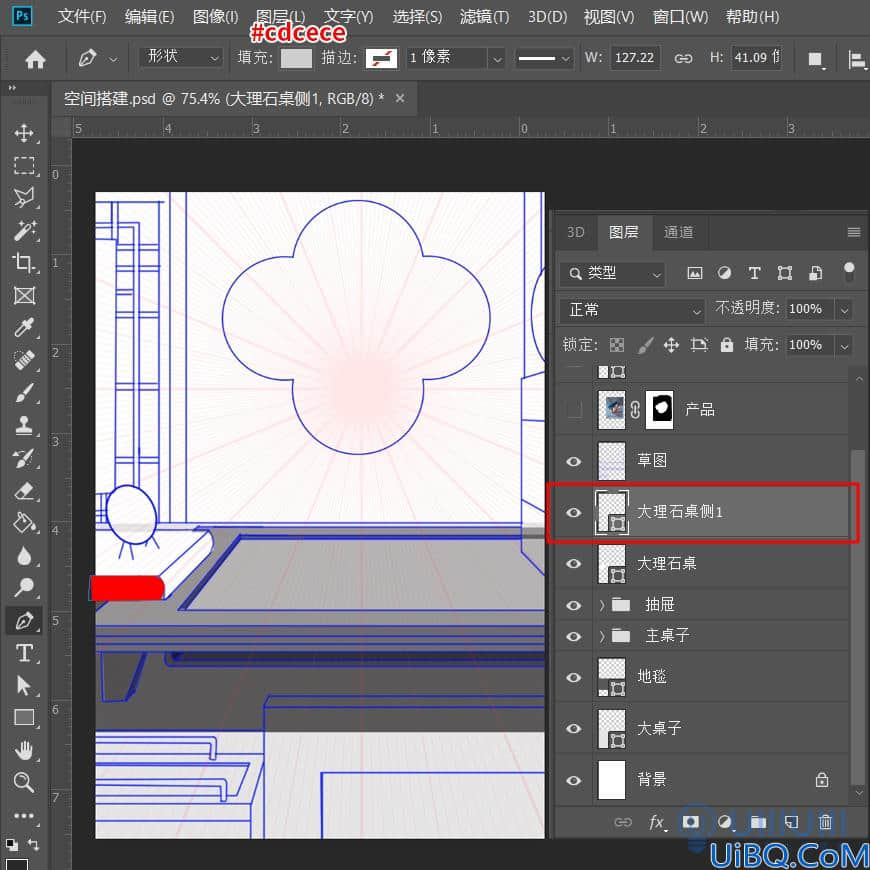Select the Blur tool
Viewport: 870px width, 870px height.
[24, 556]
